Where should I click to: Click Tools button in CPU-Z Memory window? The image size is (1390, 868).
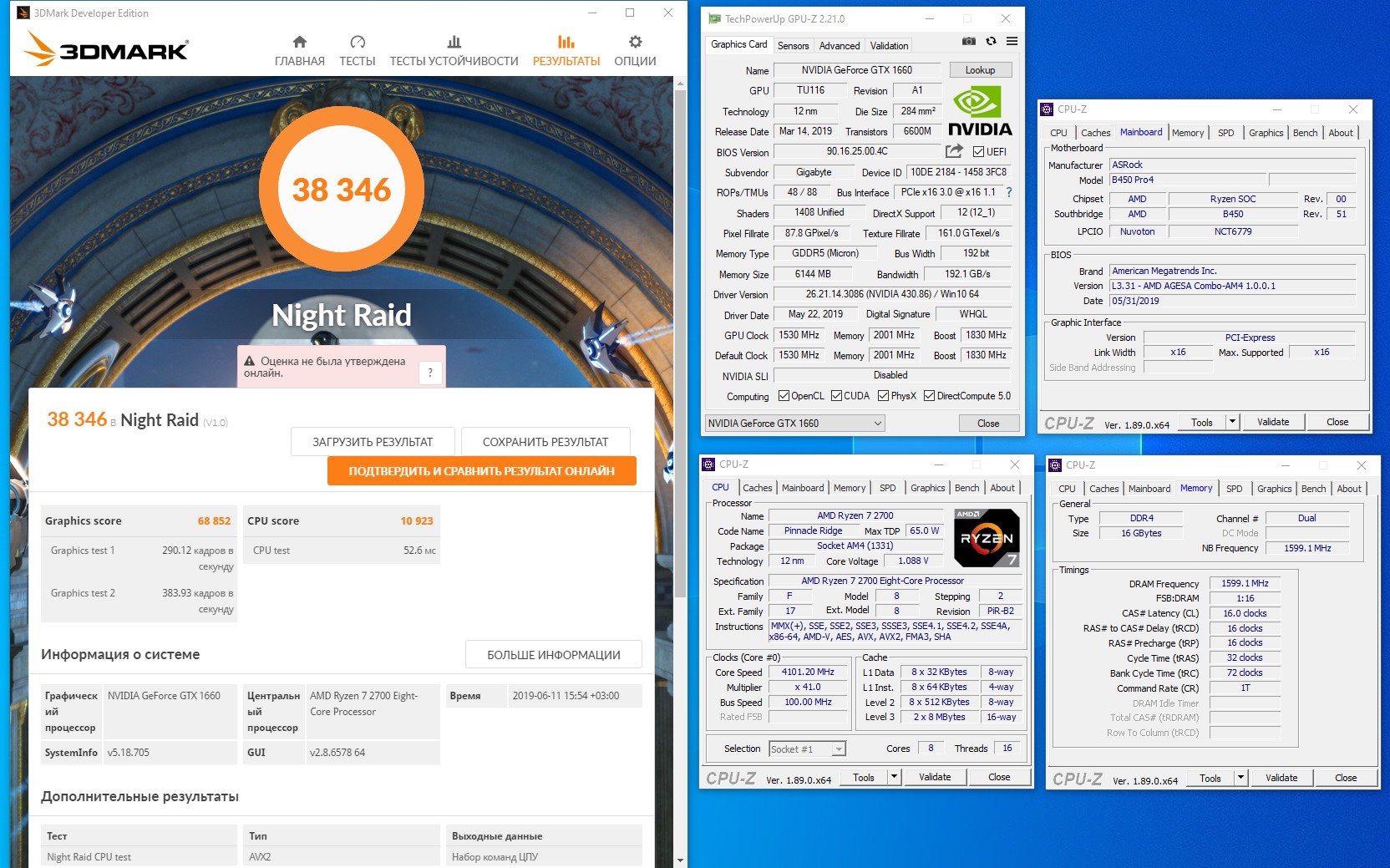click(x=1210, y=778)
